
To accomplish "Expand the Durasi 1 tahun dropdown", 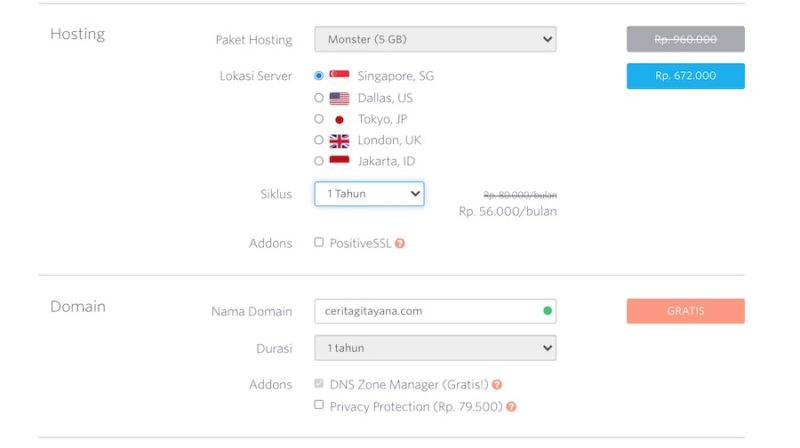I will pos(435,348).
